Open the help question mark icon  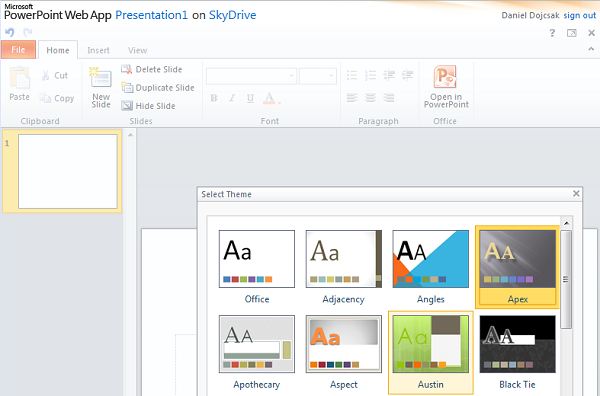click(552, 33)
